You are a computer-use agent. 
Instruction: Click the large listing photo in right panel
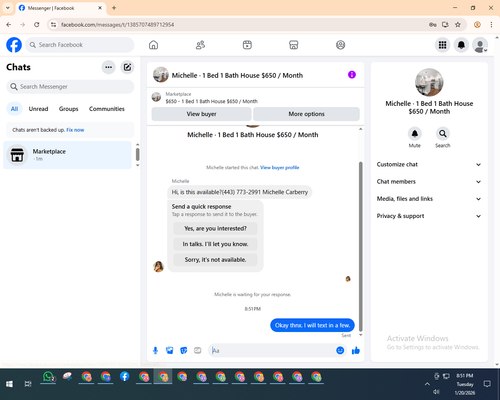coord(429,83)
